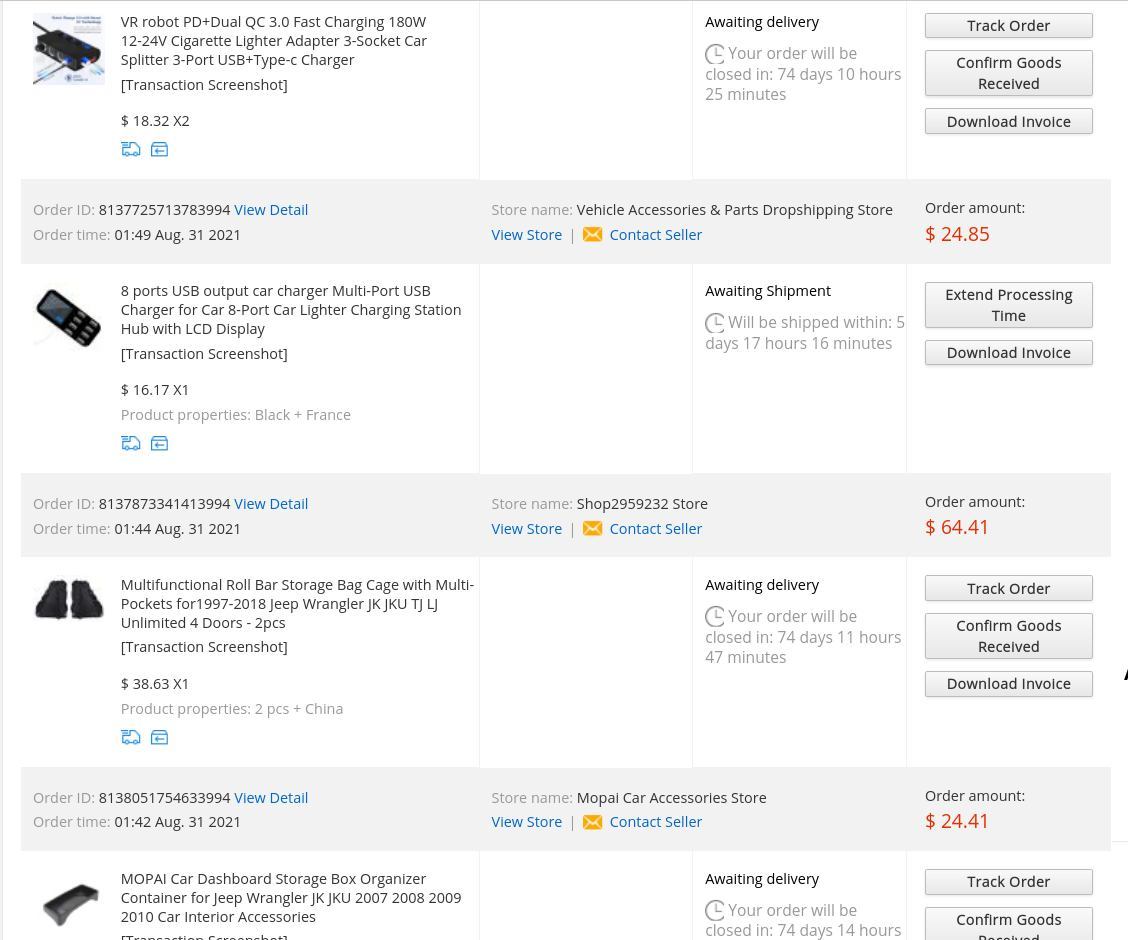Contact Seller of Mopai Car Accessories Store

(x=655, y=822)
